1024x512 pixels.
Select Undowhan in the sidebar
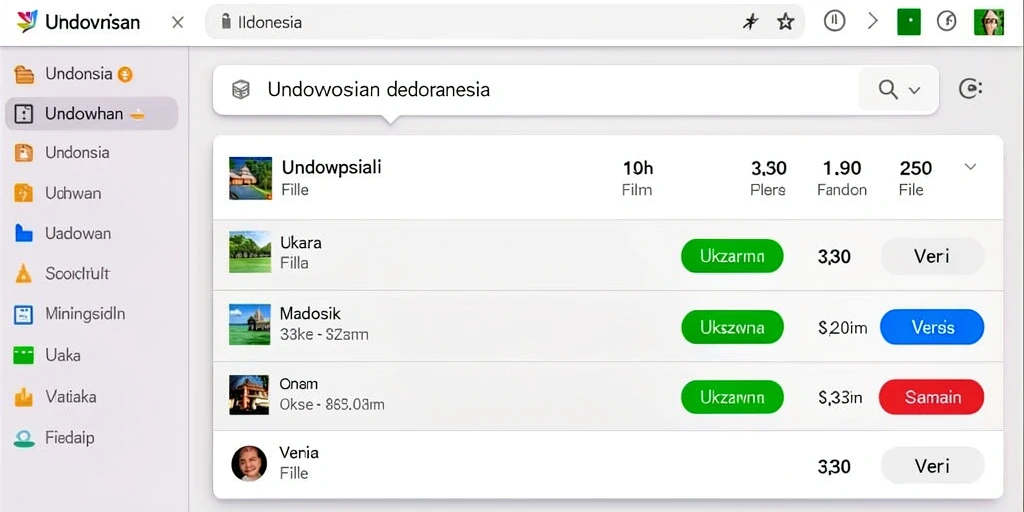pos(91,114)
